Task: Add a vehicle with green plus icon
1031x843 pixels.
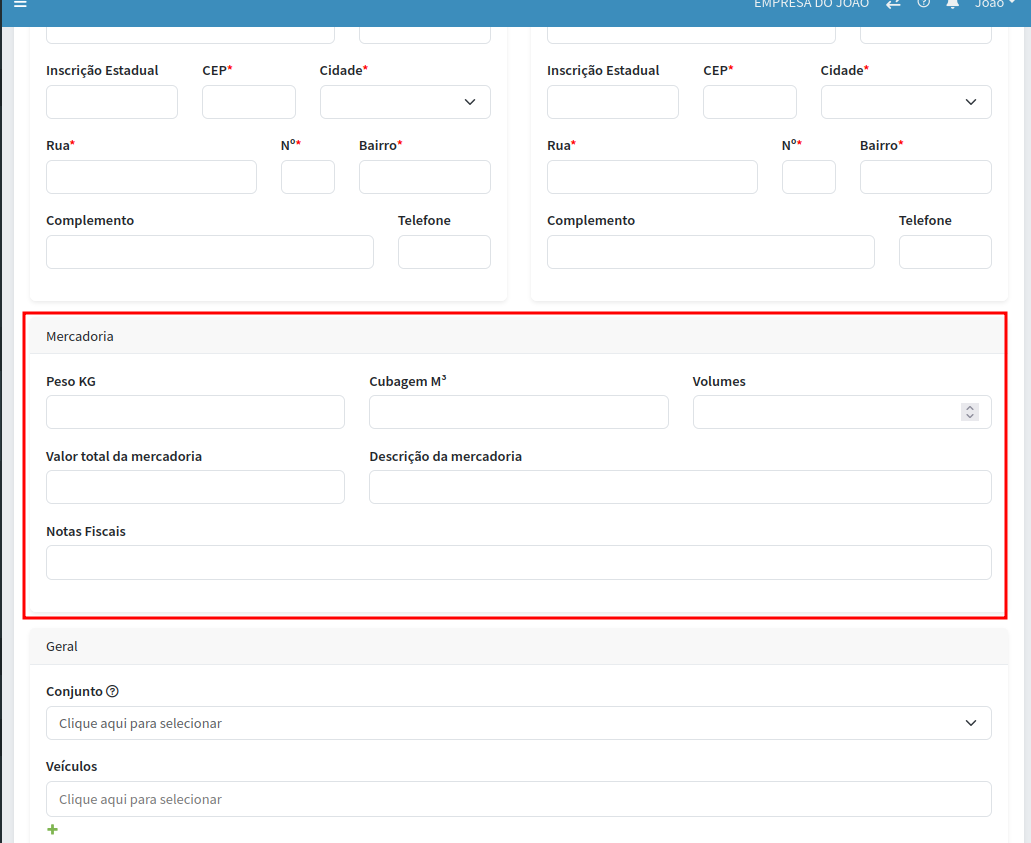Action: click(x=52, y=830)
